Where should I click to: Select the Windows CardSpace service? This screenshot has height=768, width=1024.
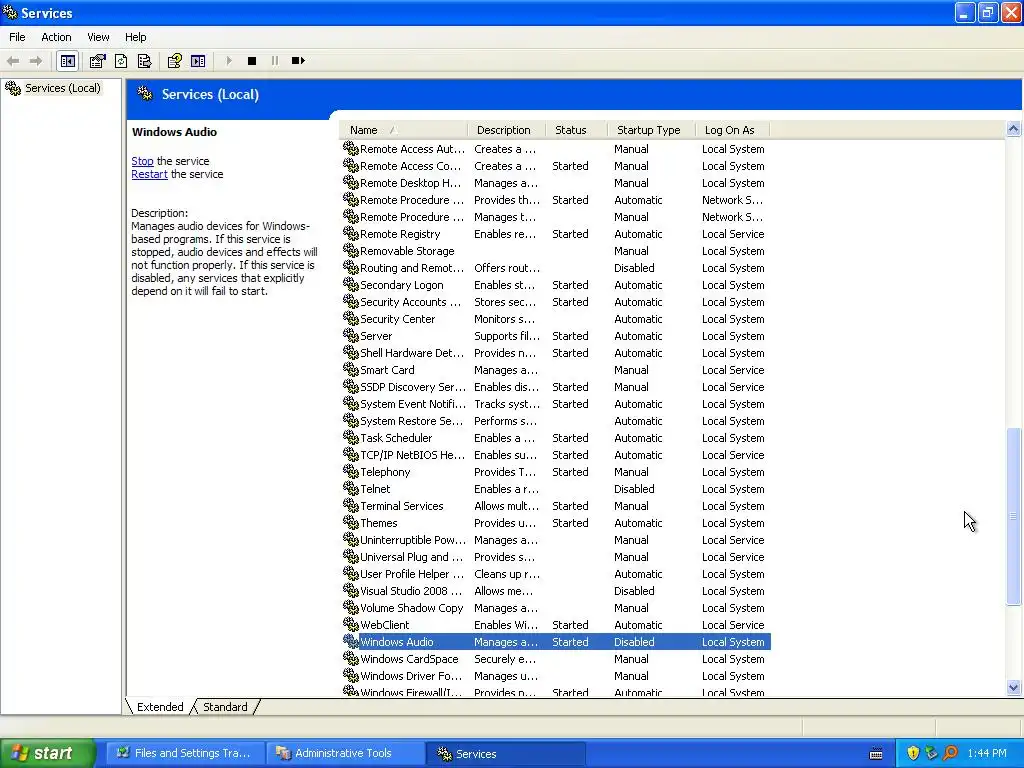coord(556,659)
